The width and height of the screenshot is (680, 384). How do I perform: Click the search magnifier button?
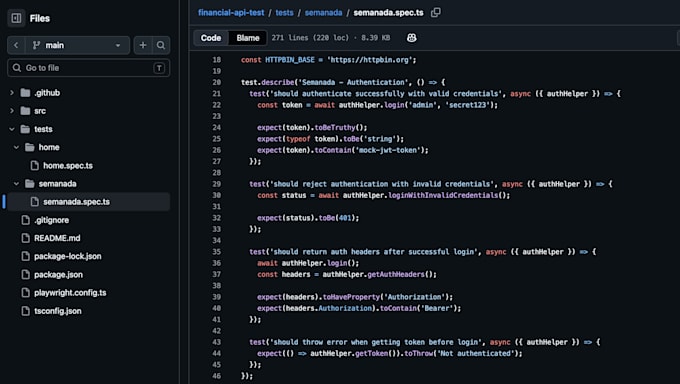click(x=161, y=45)
